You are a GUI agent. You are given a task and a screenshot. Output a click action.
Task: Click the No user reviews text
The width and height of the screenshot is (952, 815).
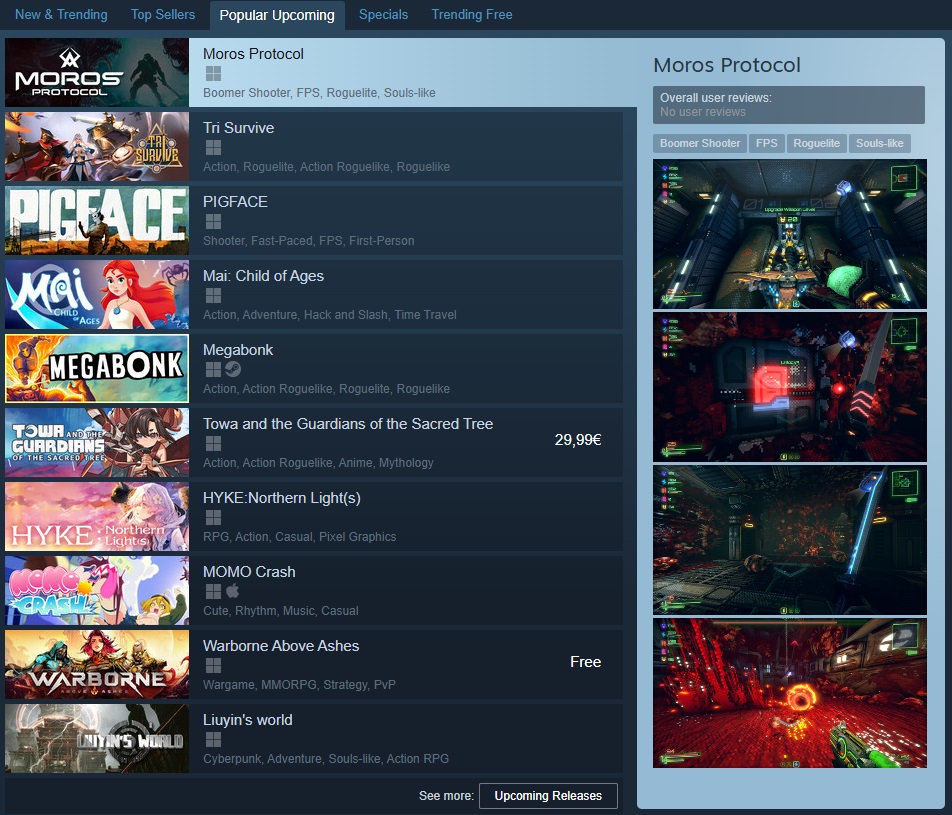702,112
